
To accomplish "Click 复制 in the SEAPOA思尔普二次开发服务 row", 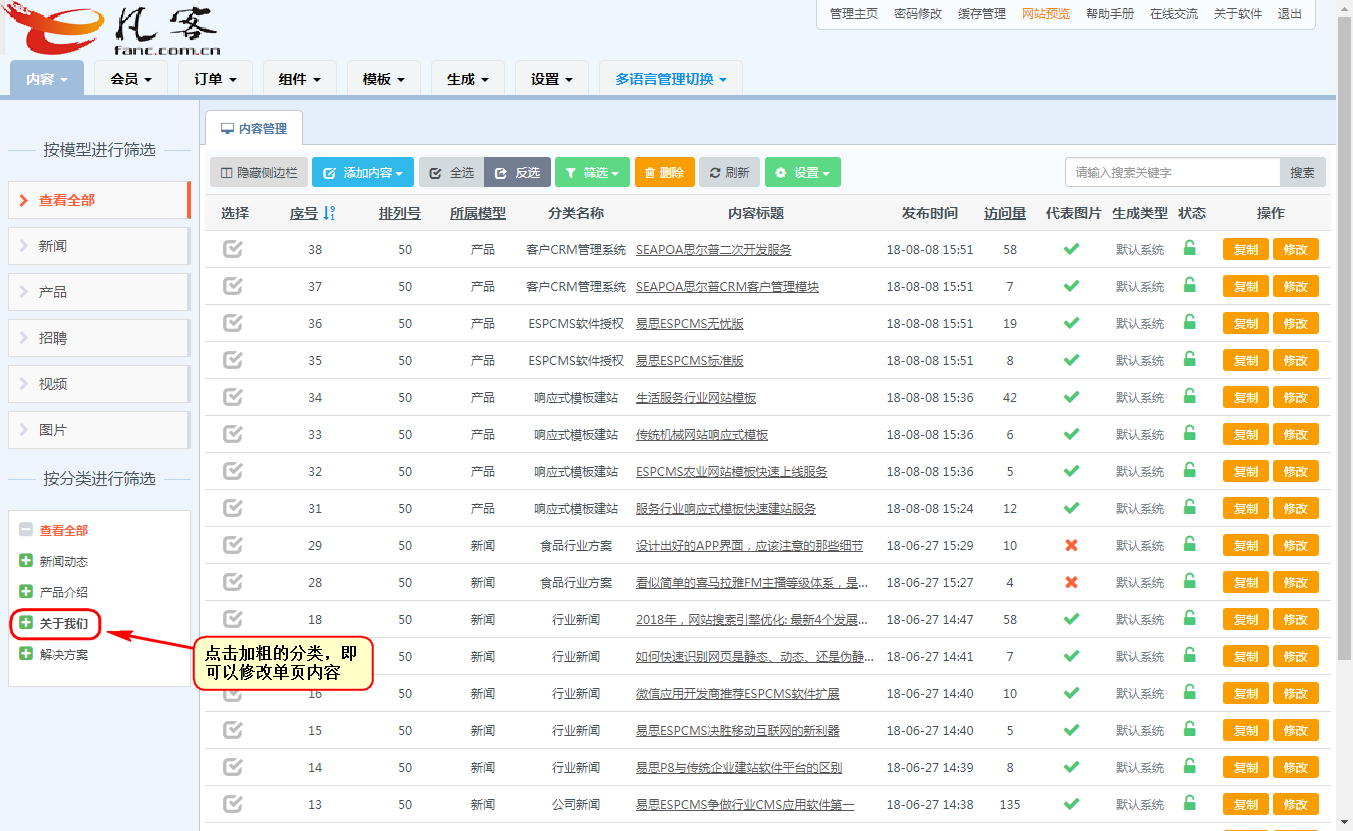I will pyautogui.click(x=1246, y=249).
